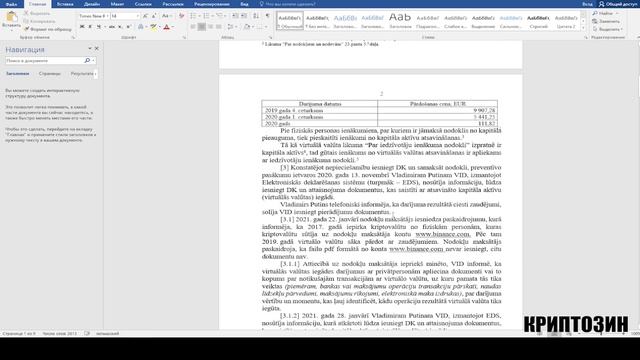Apply the large 'Aab' title style
The height and width of the screenshot is (360, 640).
click(400, 20)
